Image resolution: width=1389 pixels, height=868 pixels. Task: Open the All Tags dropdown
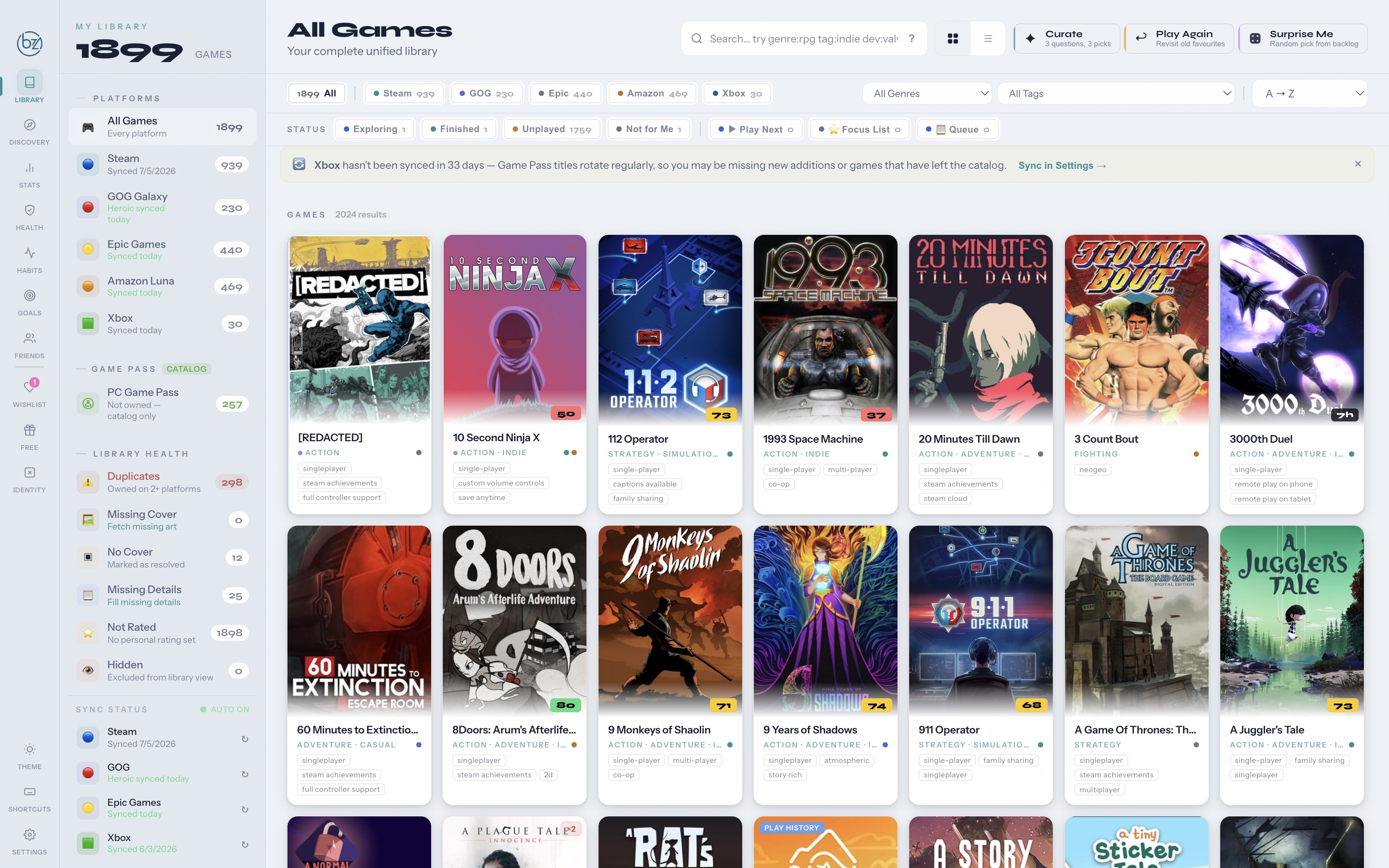1117,94
